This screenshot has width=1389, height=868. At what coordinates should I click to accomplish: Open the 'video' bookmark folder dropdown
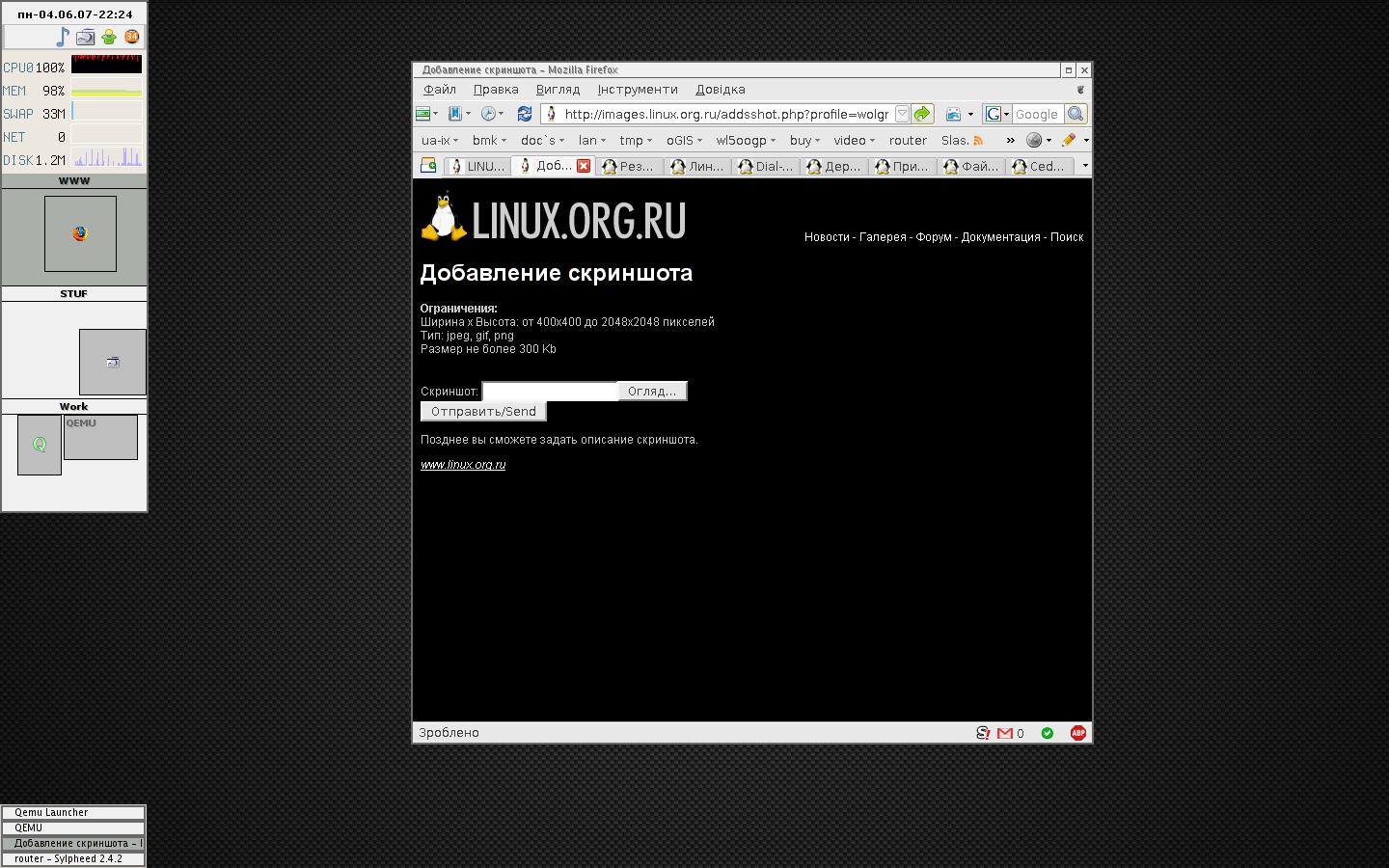(854, 140)
